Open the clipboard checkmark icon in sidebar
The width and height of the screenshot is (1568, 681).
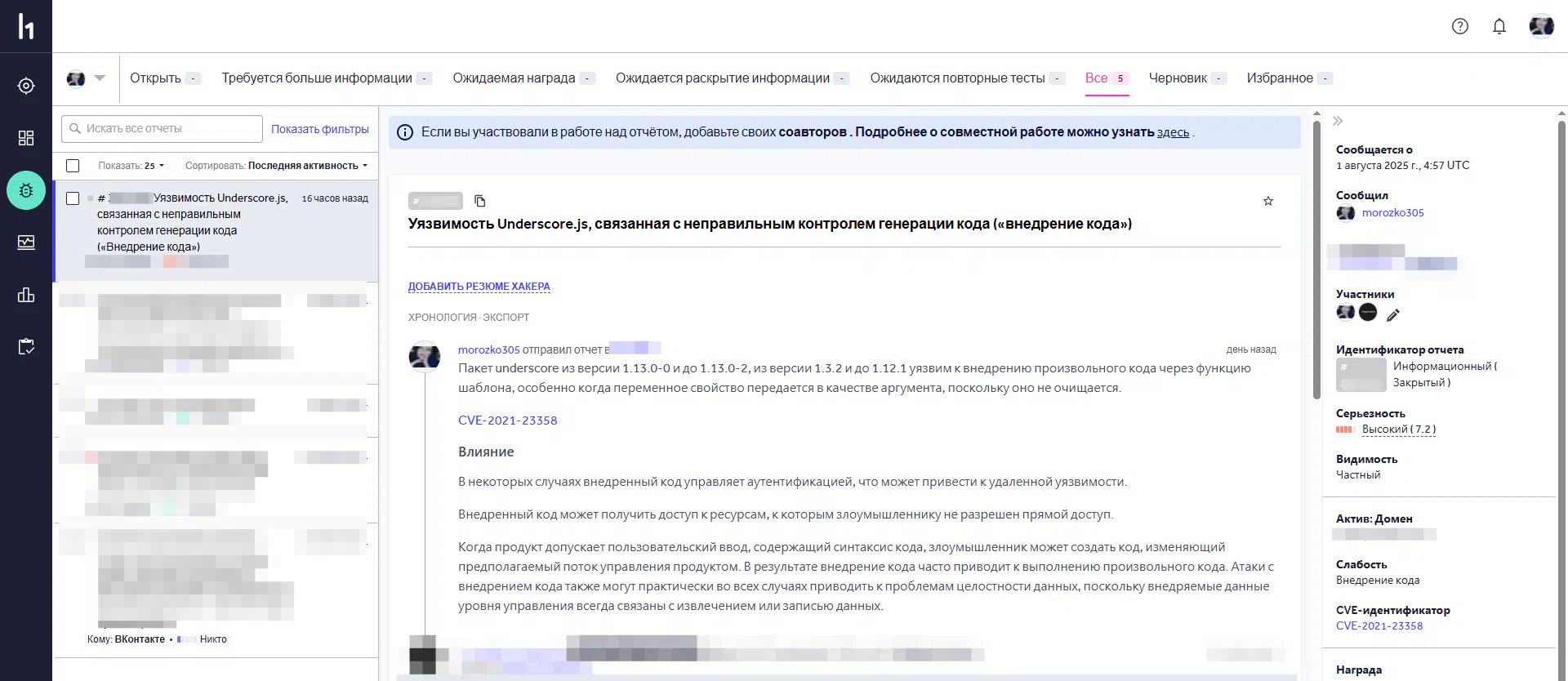click(x=26, y=347)
